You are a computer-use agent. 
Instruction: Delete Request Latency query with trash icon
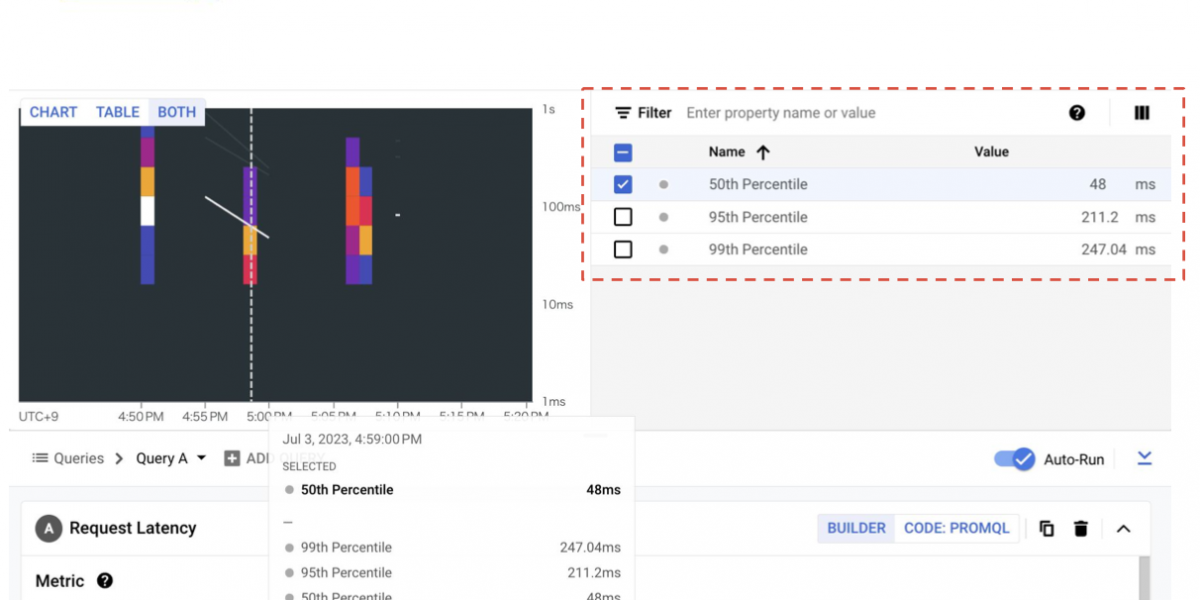1081,528
